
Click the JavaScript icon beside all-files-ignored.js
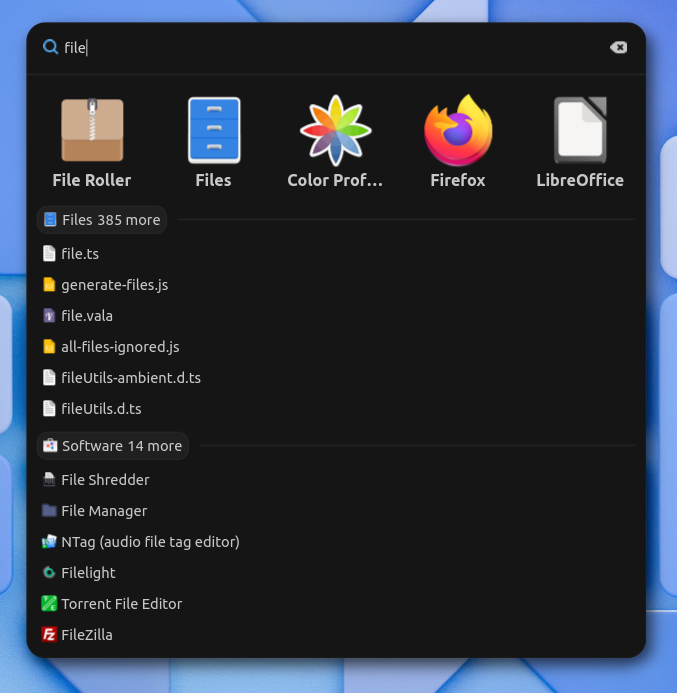(49, 346)
